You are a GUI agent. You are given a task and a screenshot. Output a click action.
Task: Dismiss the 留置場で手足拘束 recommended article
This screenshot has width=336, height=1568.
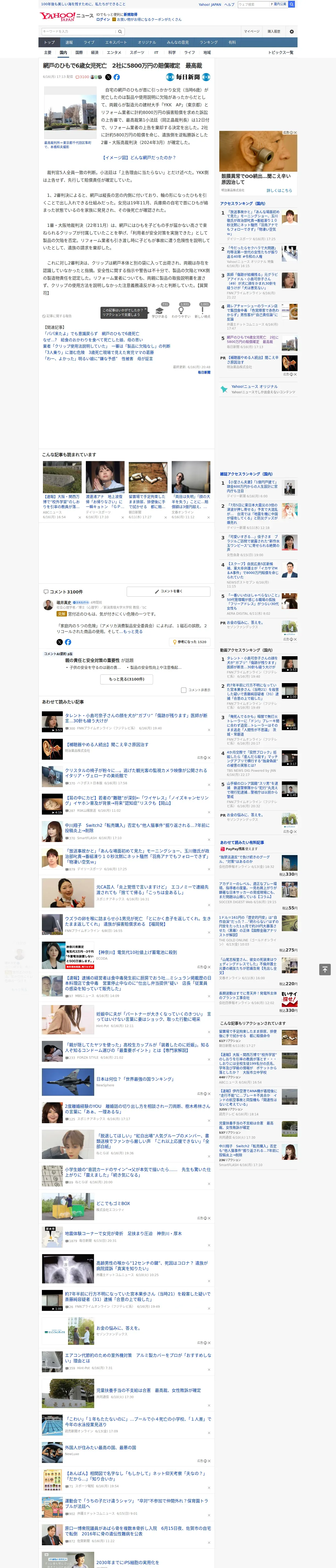pos(165,517)
